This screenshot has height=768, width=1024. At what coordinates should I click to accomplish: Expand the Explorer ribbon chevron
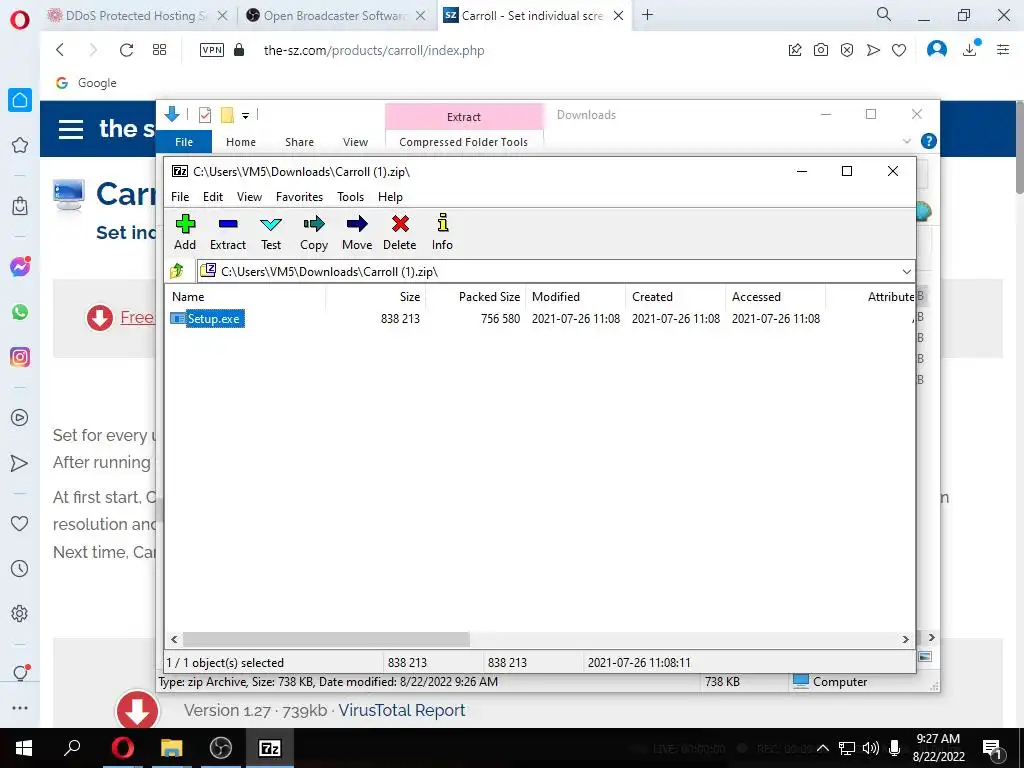coord(906,141)
